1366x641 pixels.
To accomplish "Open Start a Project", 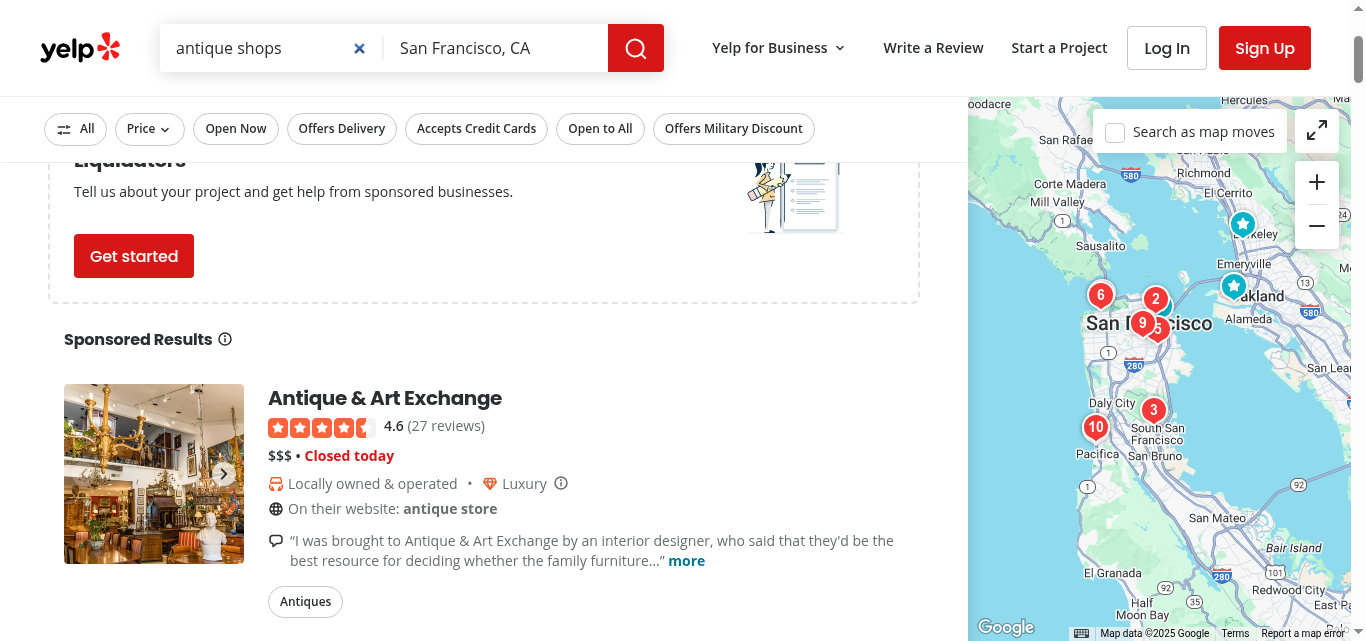I will click(x=1059, y=48).
